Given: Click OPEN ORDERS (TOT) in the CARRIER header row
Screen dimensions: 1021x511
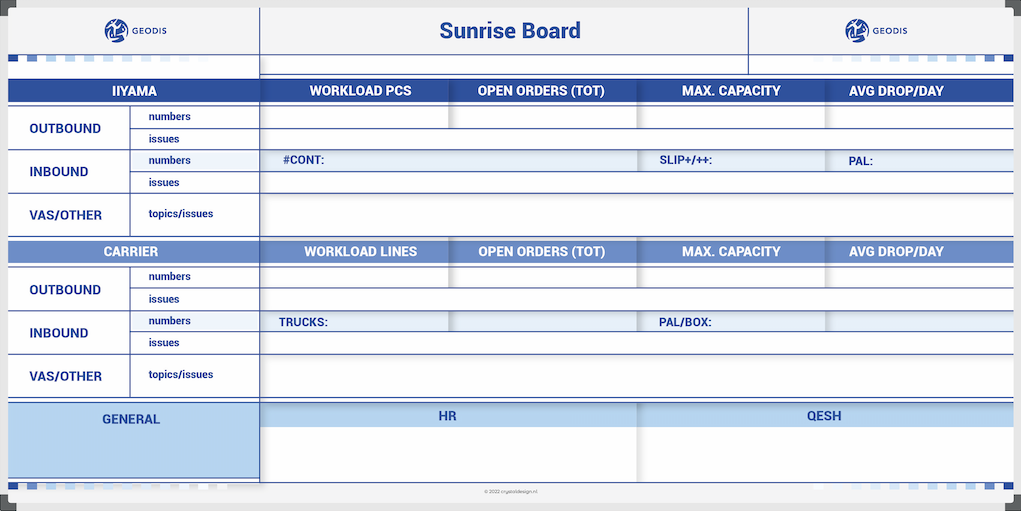Looking at the screenshot, I should point(541,251).
